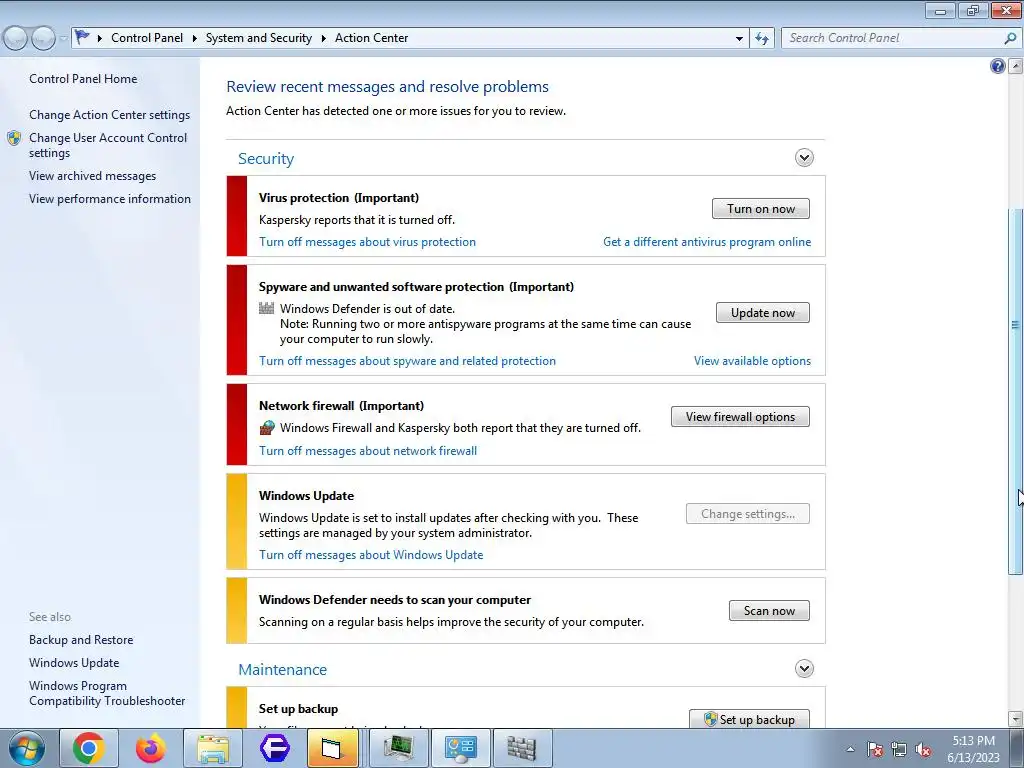This screenshot has width=1024, height=768.
Task: Click Change settings button for Windows Update
Action: pos(748,514)
